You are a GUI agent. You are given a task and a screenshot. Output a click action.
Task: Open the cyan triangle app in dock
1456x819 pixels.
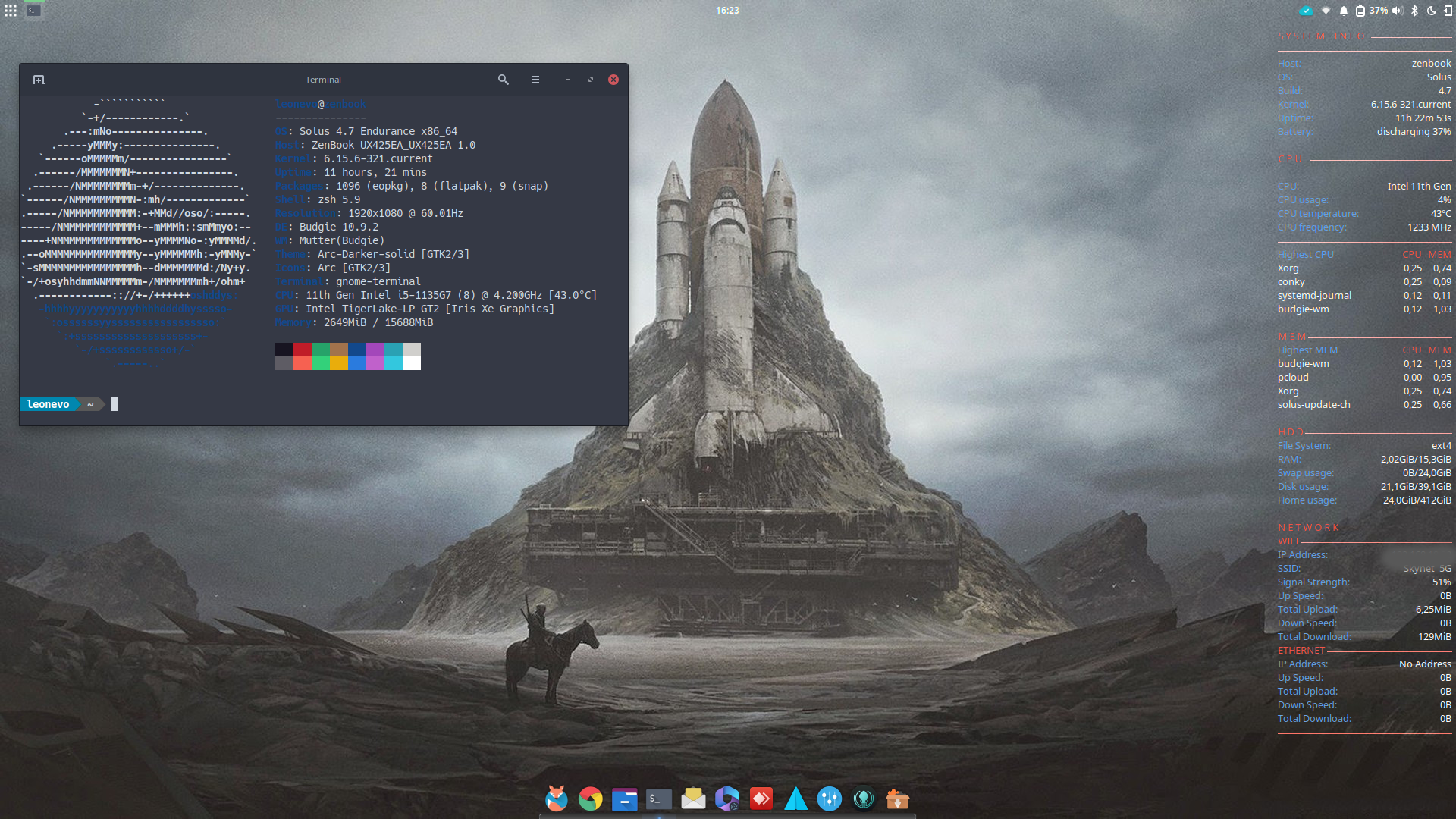pos(795,799)
